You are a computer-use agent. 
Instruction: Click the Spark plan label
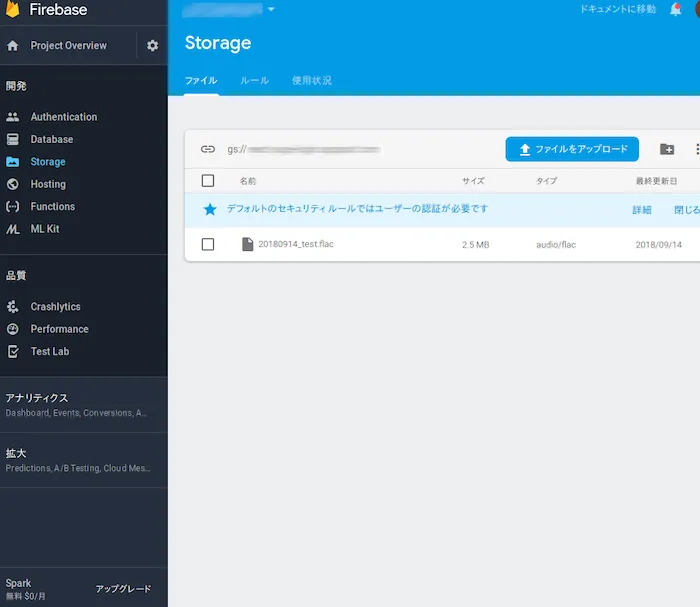tap(18, 584)
